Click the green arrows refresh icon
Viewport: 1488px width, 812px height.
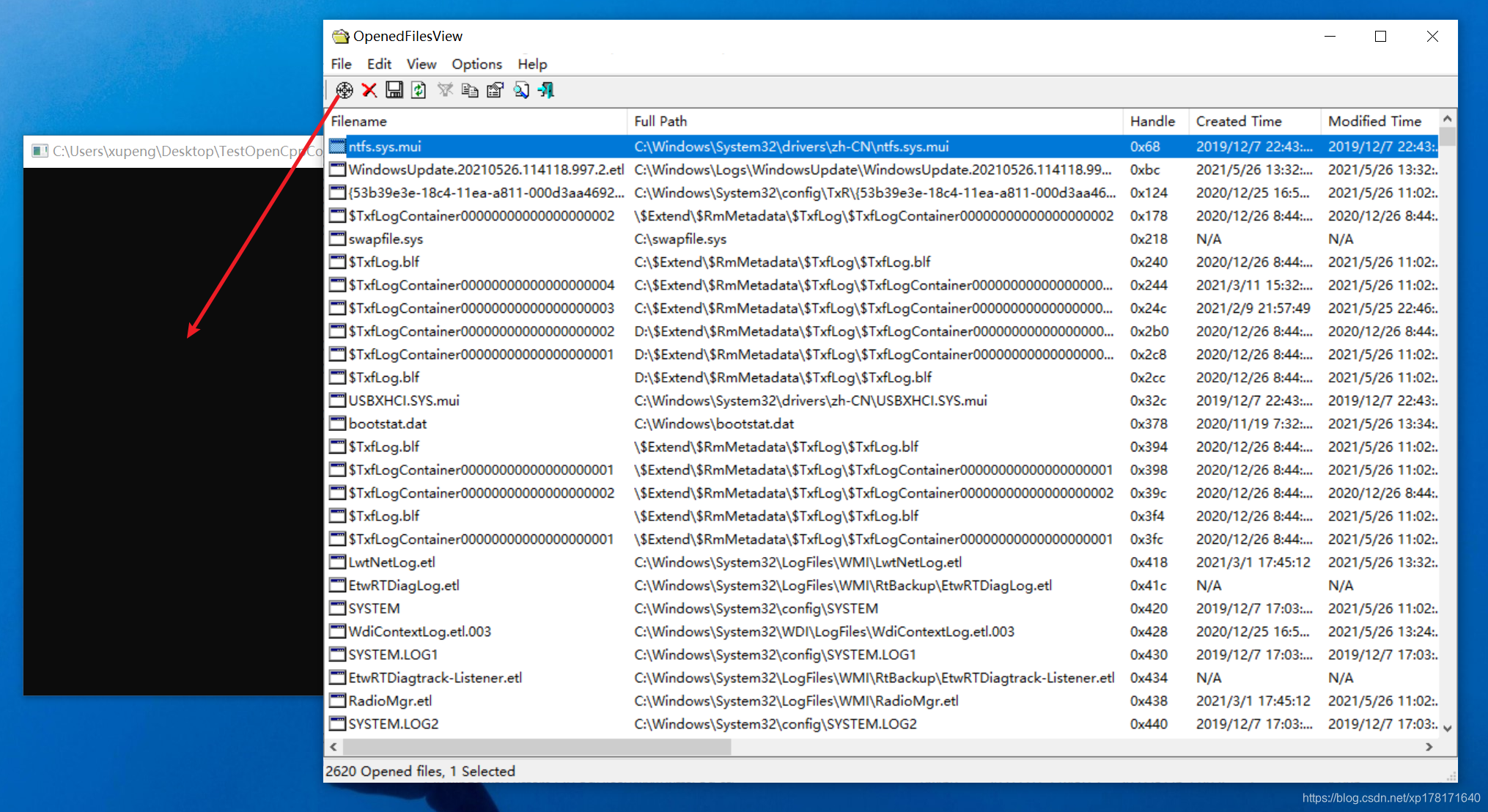[x=419, y=90]
